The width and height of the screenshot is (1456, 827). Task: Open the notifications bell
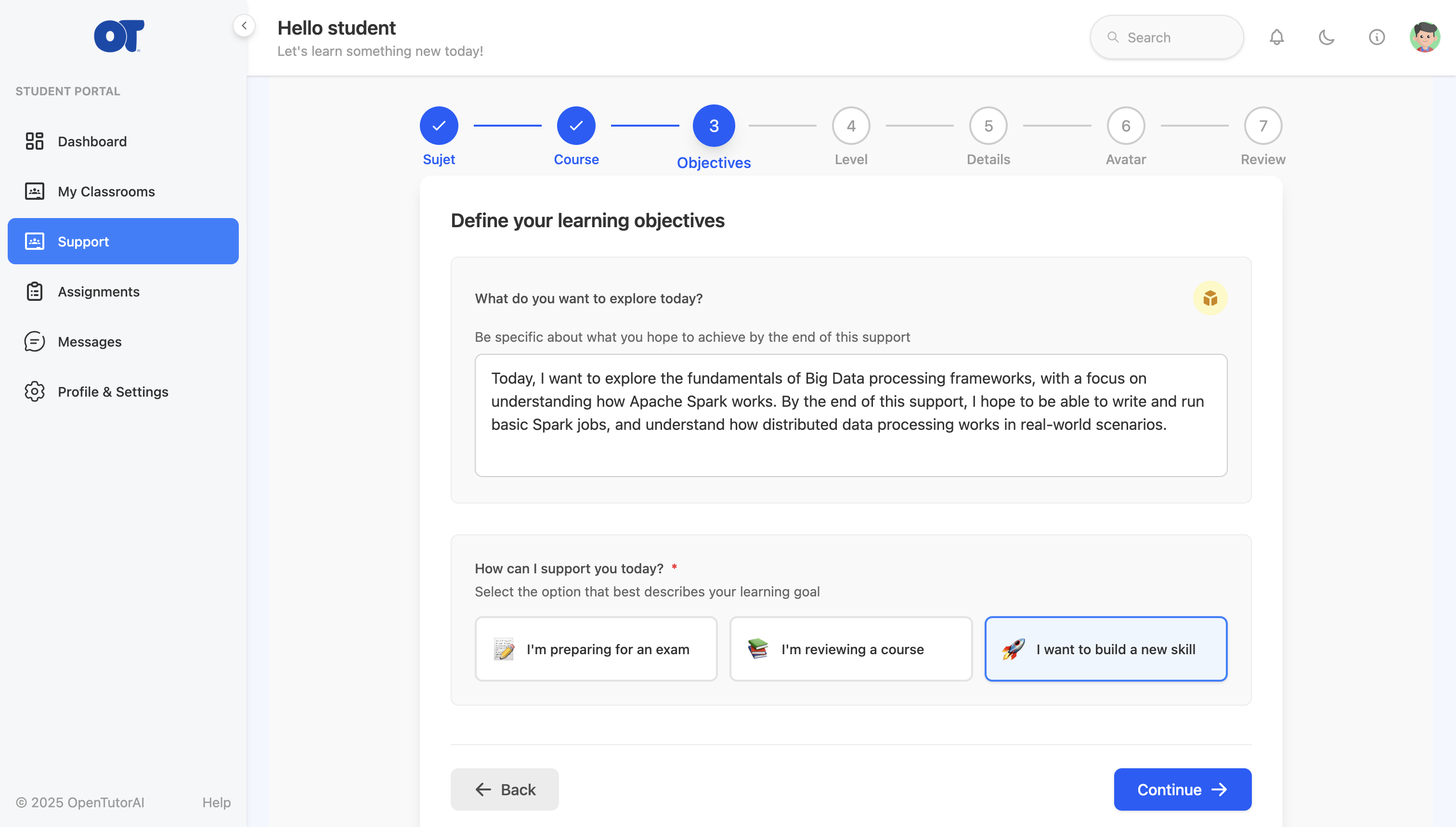(1276, 38)
